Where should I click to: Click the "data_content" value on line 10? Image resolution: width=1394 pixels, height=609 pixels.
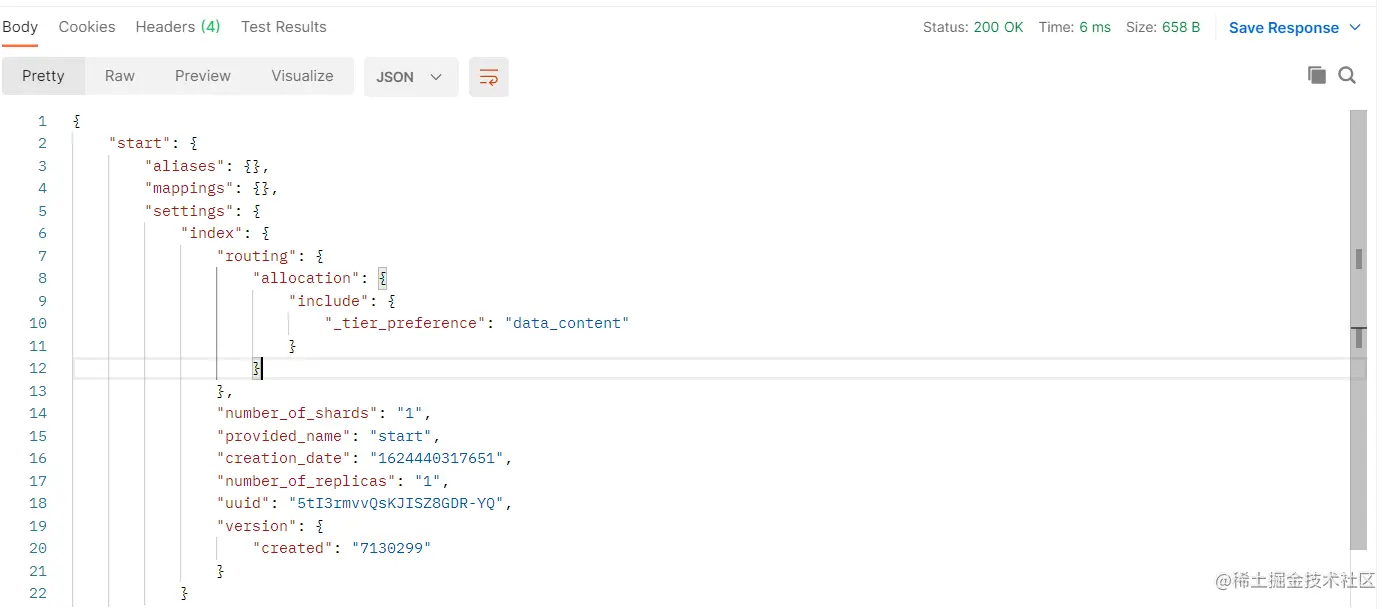point(567,323)
